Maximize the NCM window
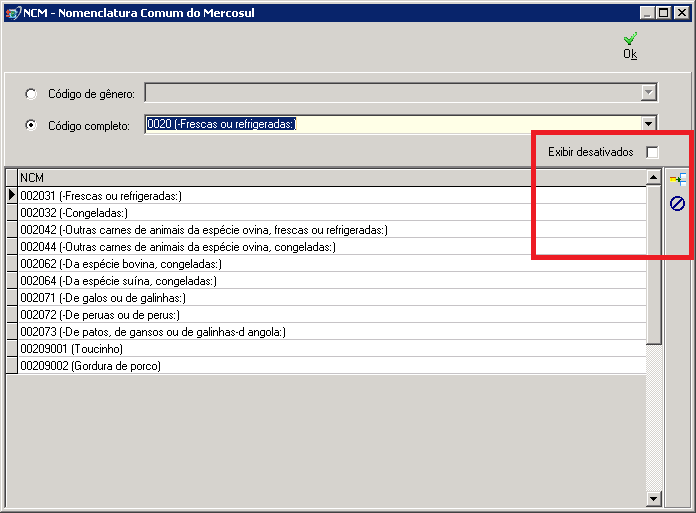The image size is (696, 513). (664, 13)
